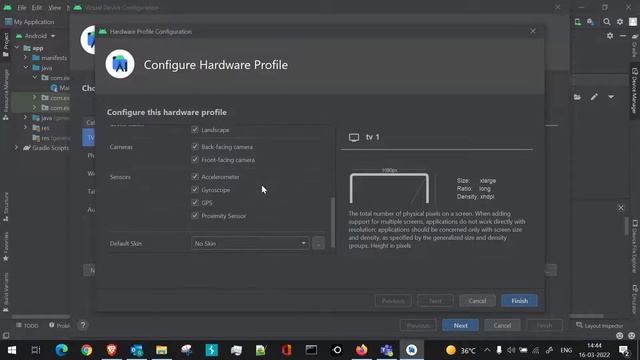640x360 pixels.
Task: Open Windows Start menu
Action: [x=12, y=350]
